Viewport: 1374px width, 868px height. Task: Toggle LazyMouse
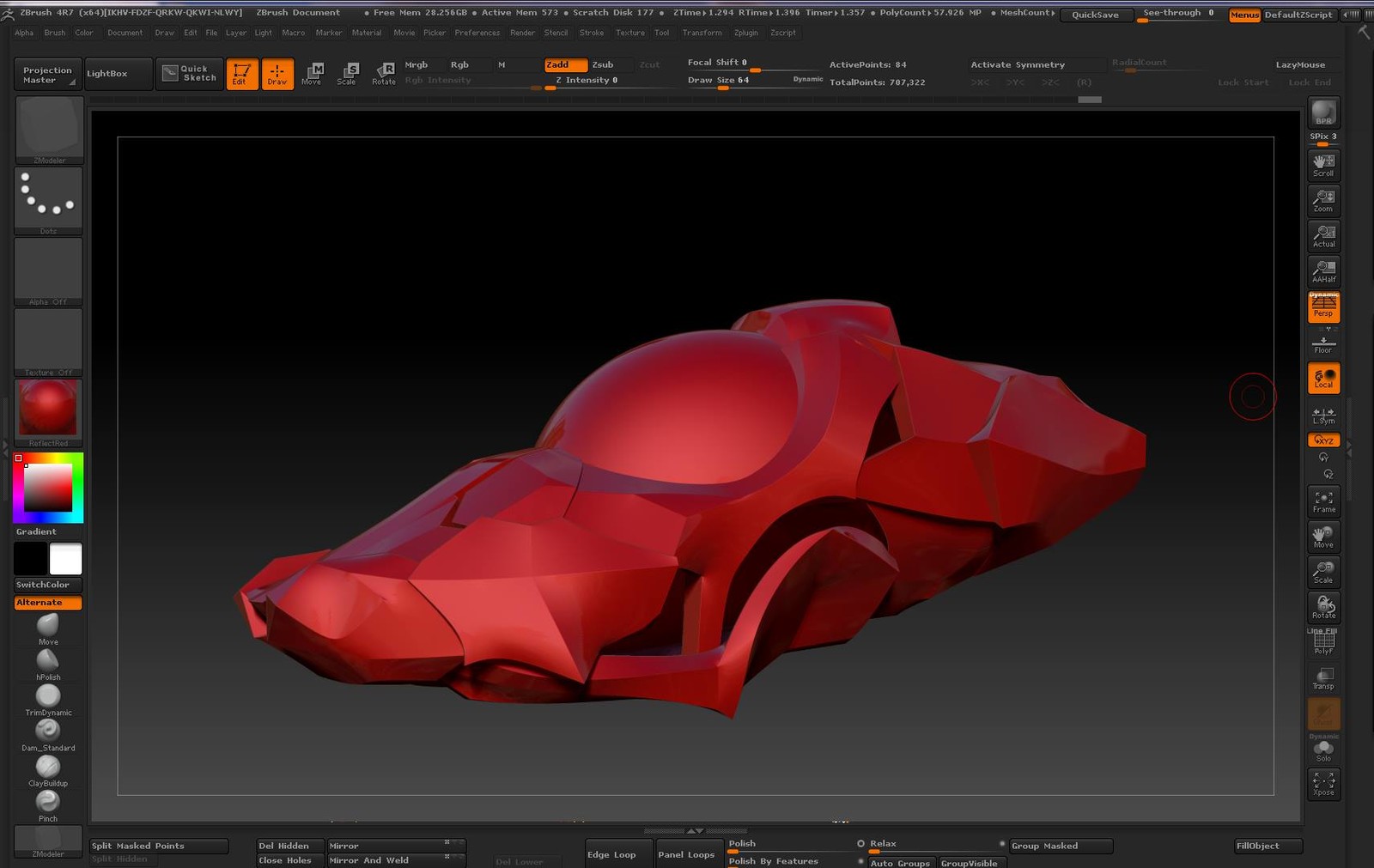(1300, 65)
